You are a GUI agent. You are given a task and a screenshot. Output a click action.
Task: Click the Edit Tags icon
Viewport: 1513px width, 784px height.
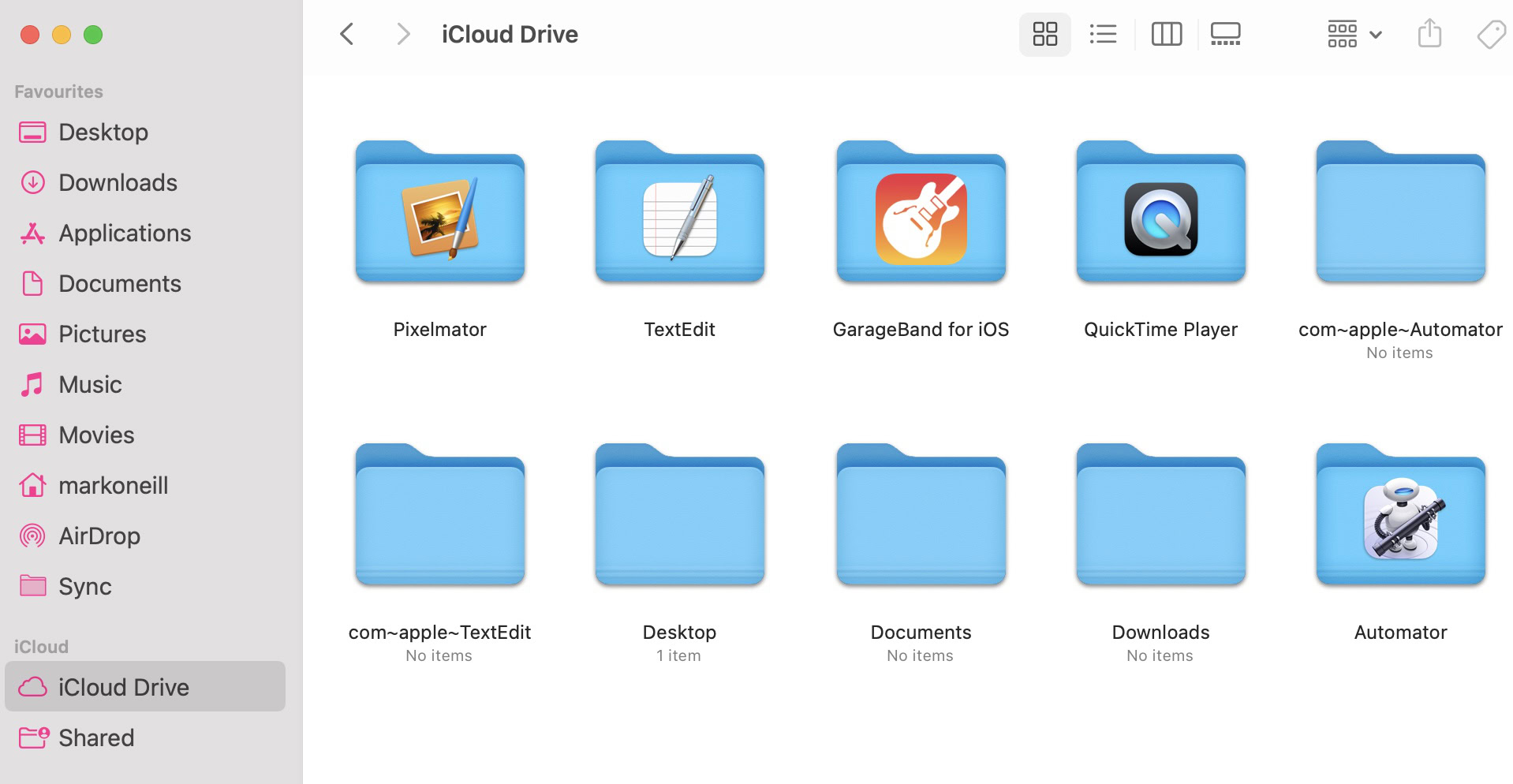(x=1490, y=34)
